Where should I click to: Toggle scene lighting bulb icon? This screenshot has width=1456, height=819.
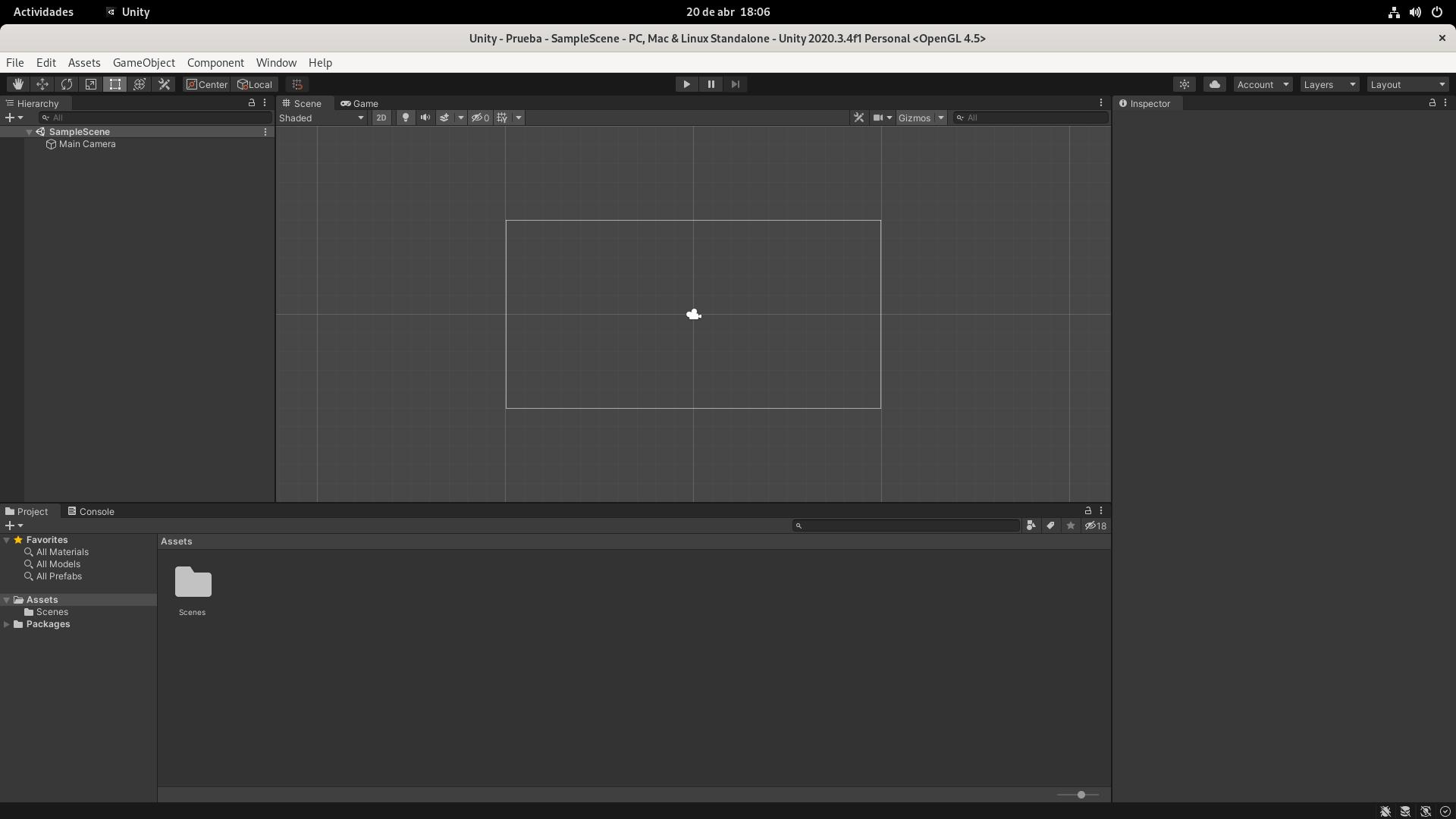tap(406, 118)
